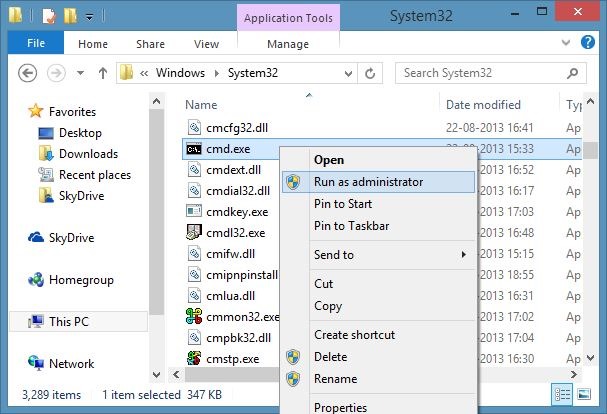Click the This PC computer icon

(x=36, y=321)
